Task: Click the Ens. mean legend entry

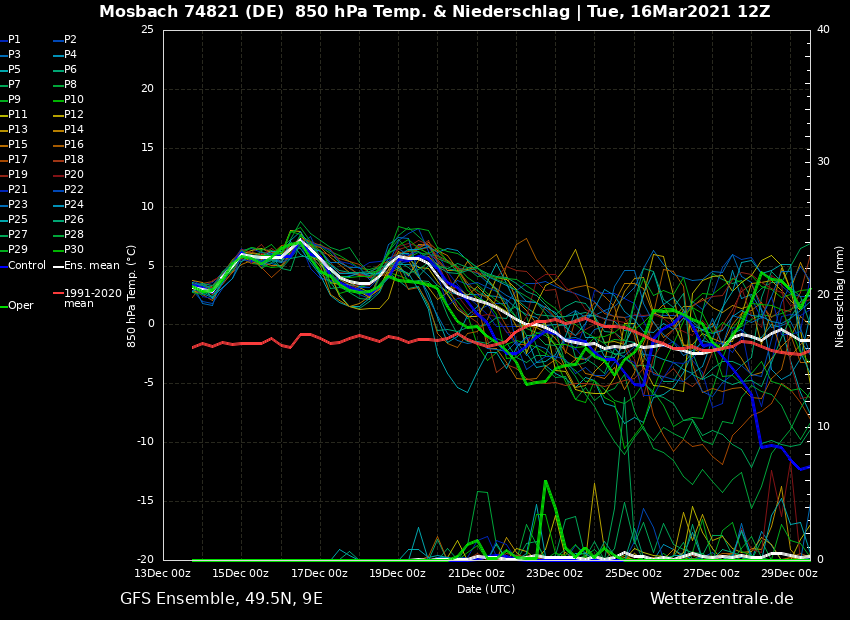Action: [x=91, y=266]
